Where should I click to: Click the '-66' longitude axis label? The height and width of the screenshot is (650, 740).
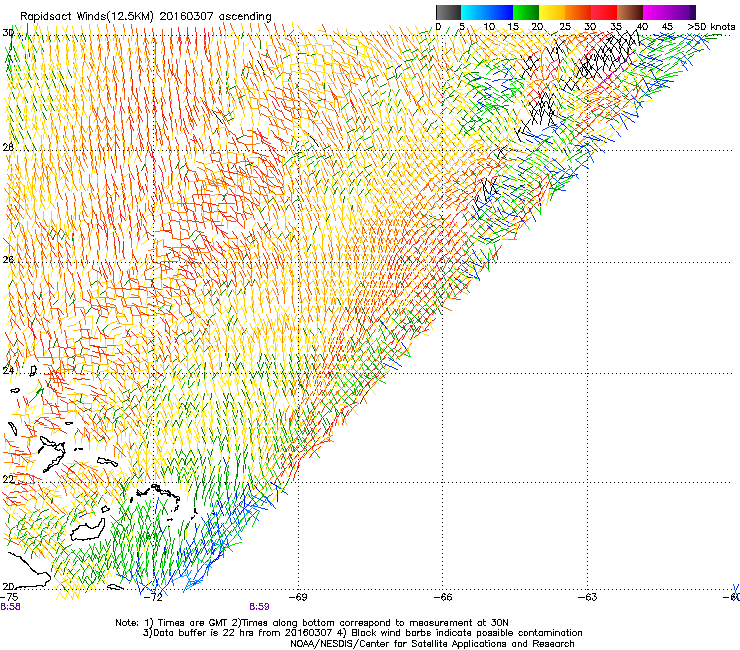pyautogui.click(x=443, y=597)
